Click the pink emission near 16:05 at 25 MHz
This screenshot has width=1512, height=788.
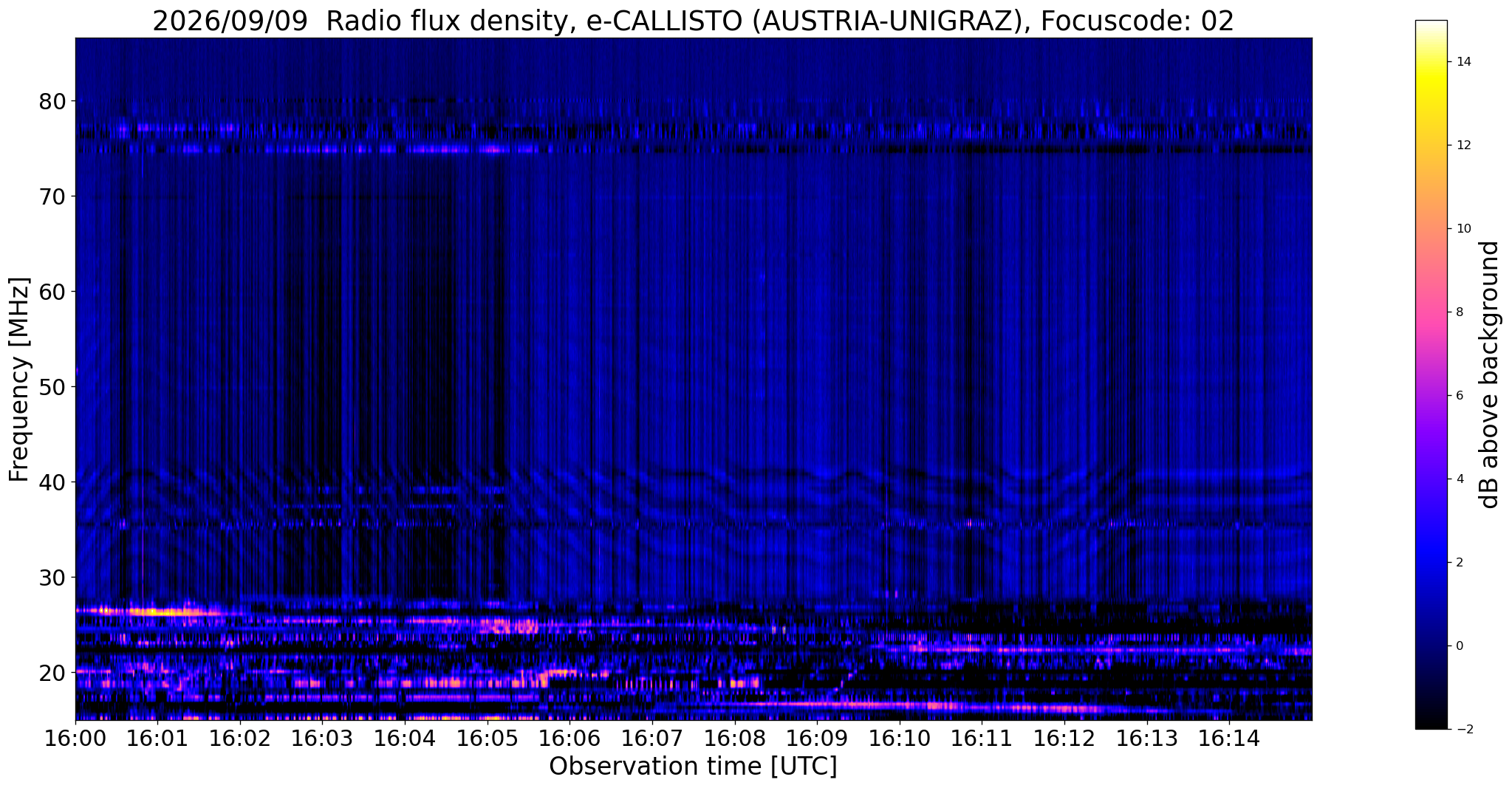click(508, 626)
